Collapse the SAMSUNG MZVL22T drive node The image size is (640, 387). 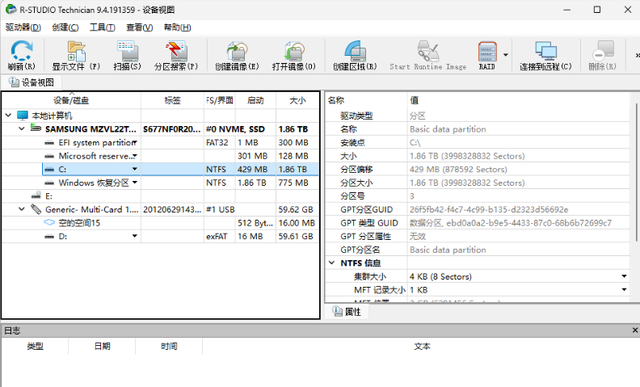click(22, 129)
